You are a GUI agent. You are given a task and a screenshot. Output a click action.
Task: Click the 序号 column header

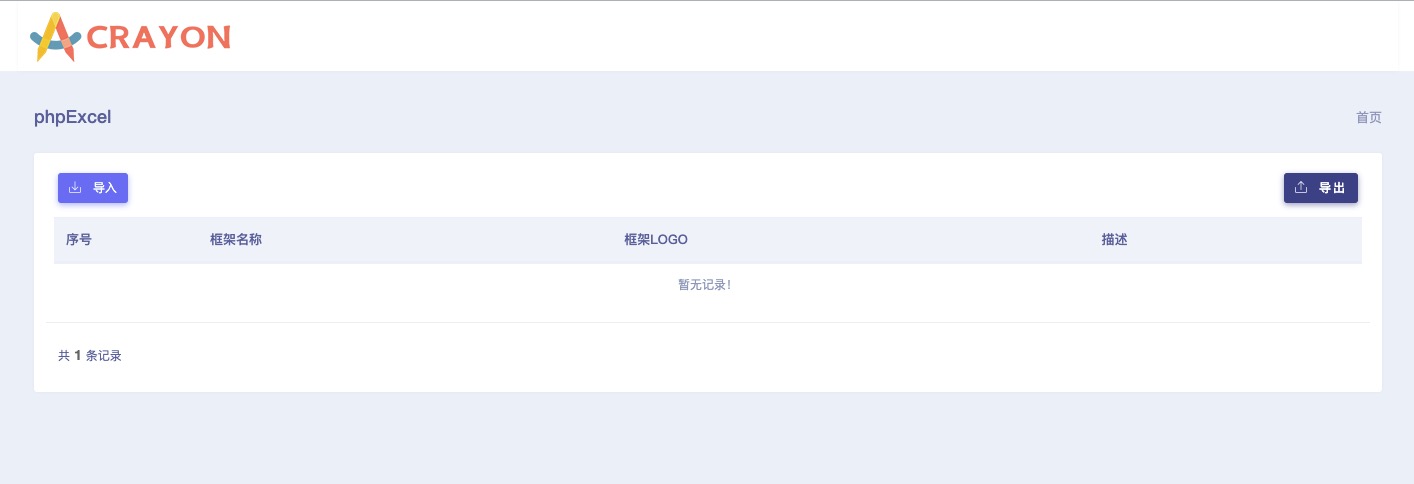click(x=79, y=240)
